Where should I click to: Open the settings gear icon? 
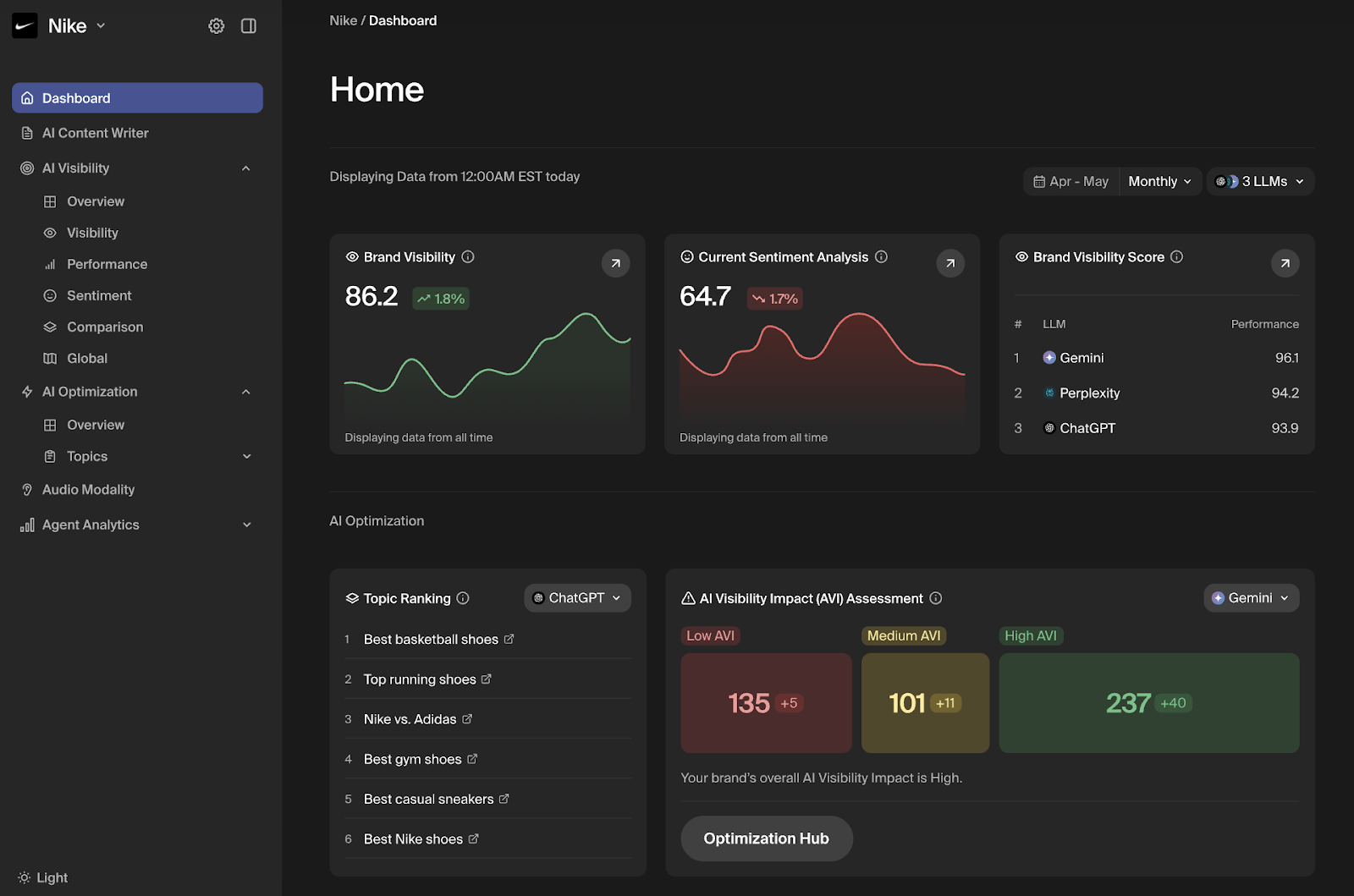coord(217,25)
